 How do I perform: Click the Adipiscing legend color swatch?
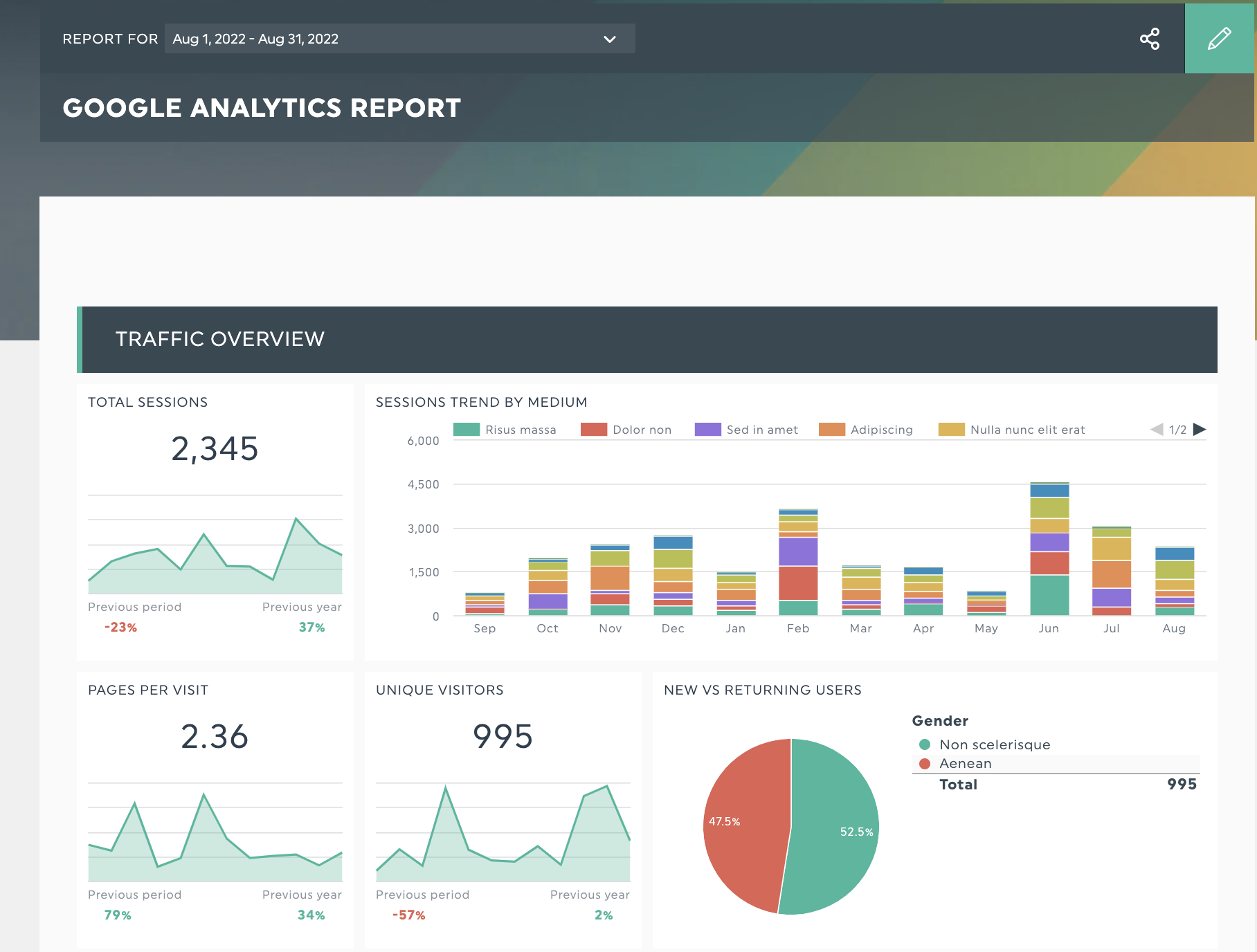[x=831, y=430]
